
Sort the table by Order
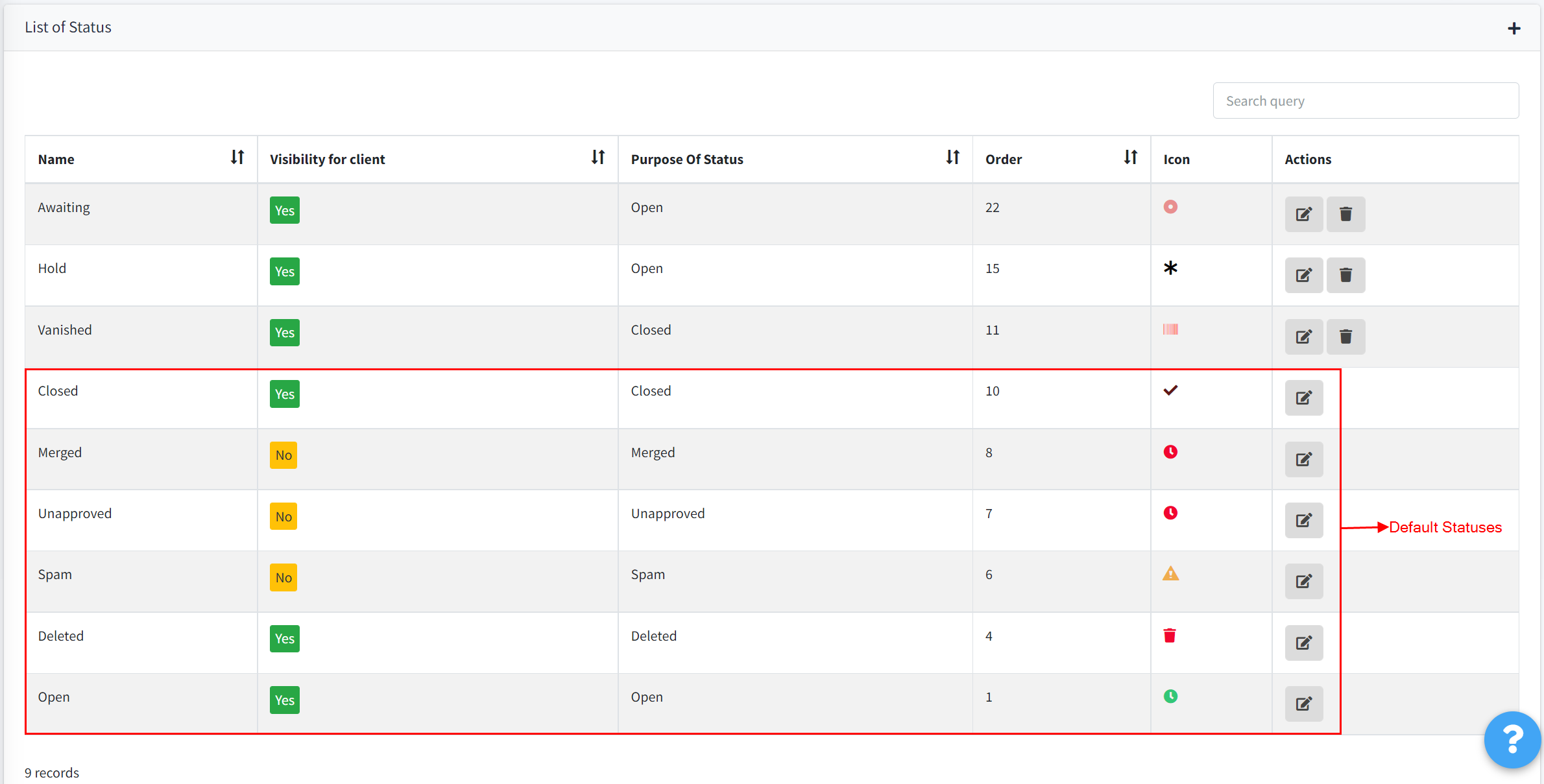click(x=1131, y=158)
